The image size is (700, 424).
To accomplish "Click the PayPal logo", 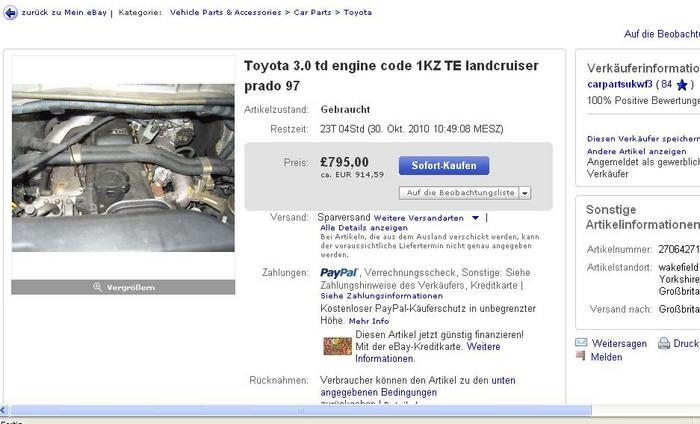I will 339,272.
